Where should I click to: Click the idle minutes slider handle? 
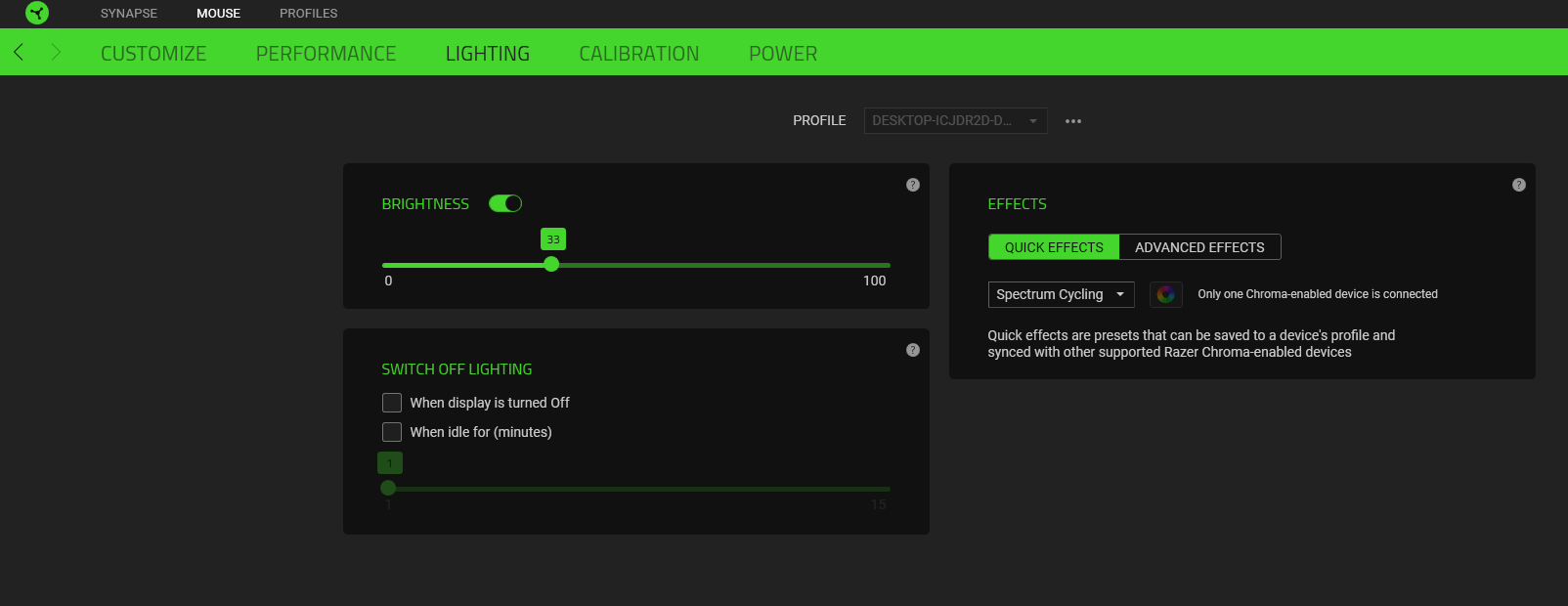coord(388,488)
